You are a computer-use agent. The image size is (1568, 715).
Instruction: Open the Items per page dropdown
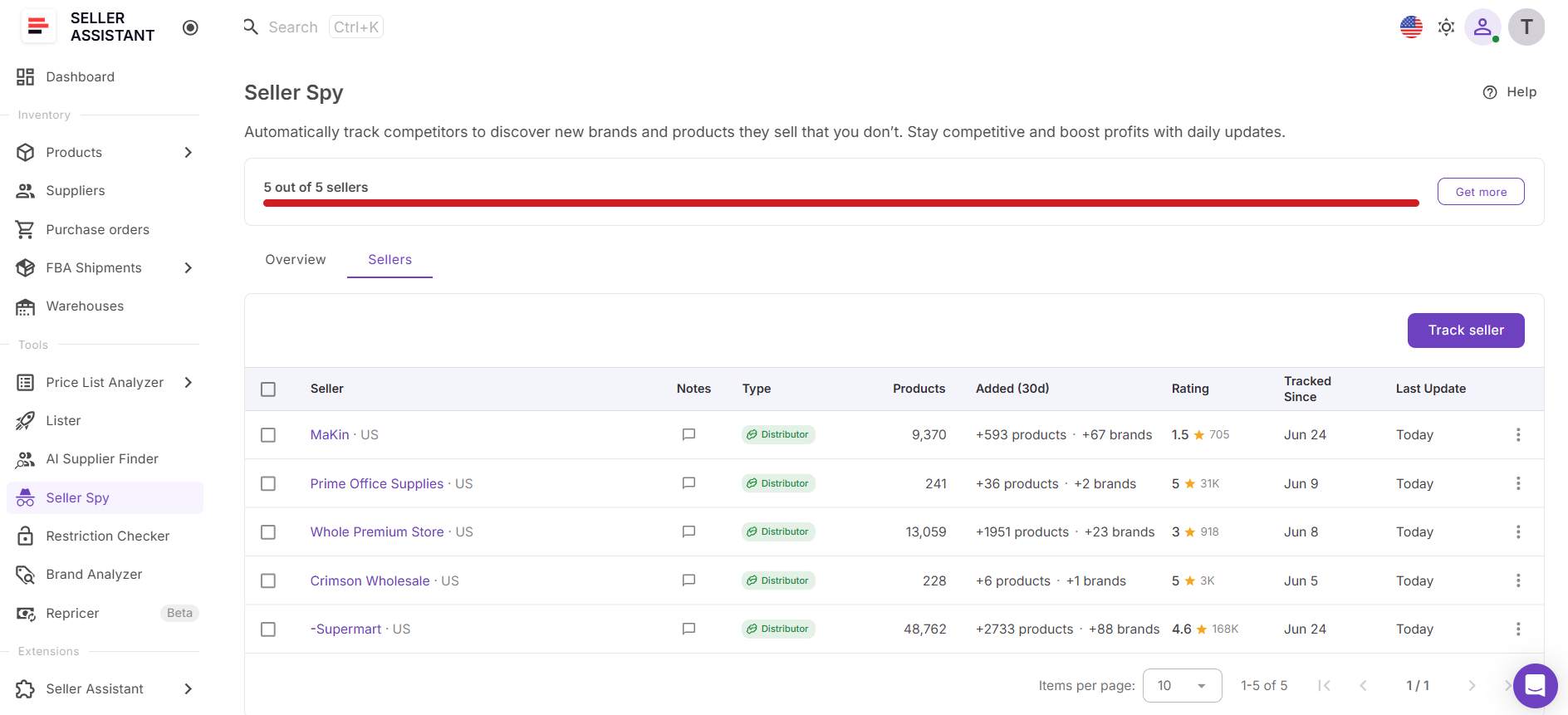(x=1182, y=685)
